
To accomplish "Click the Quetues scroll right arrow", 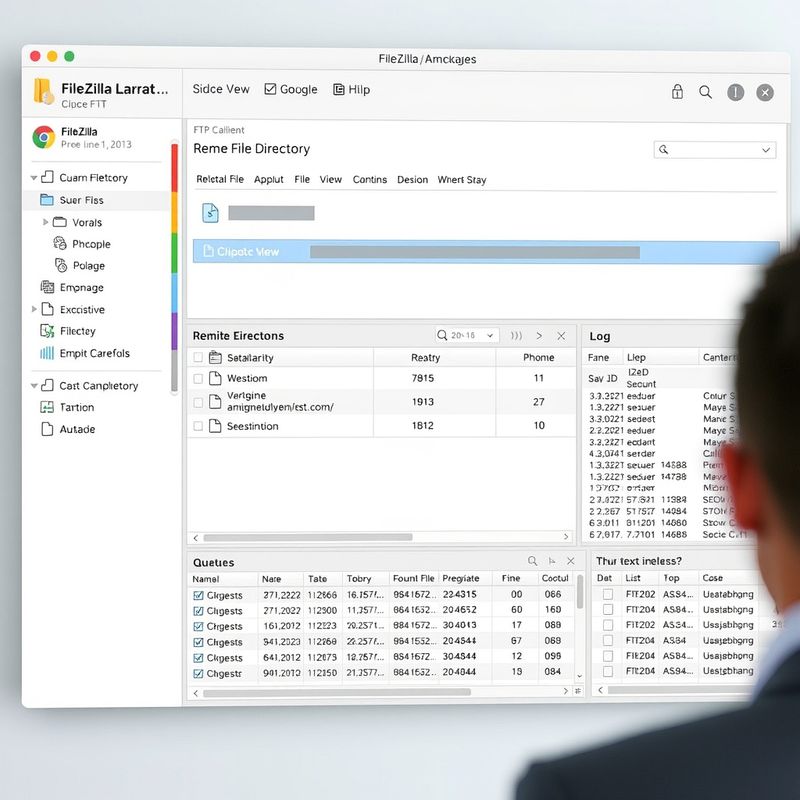I will (565, 691).
